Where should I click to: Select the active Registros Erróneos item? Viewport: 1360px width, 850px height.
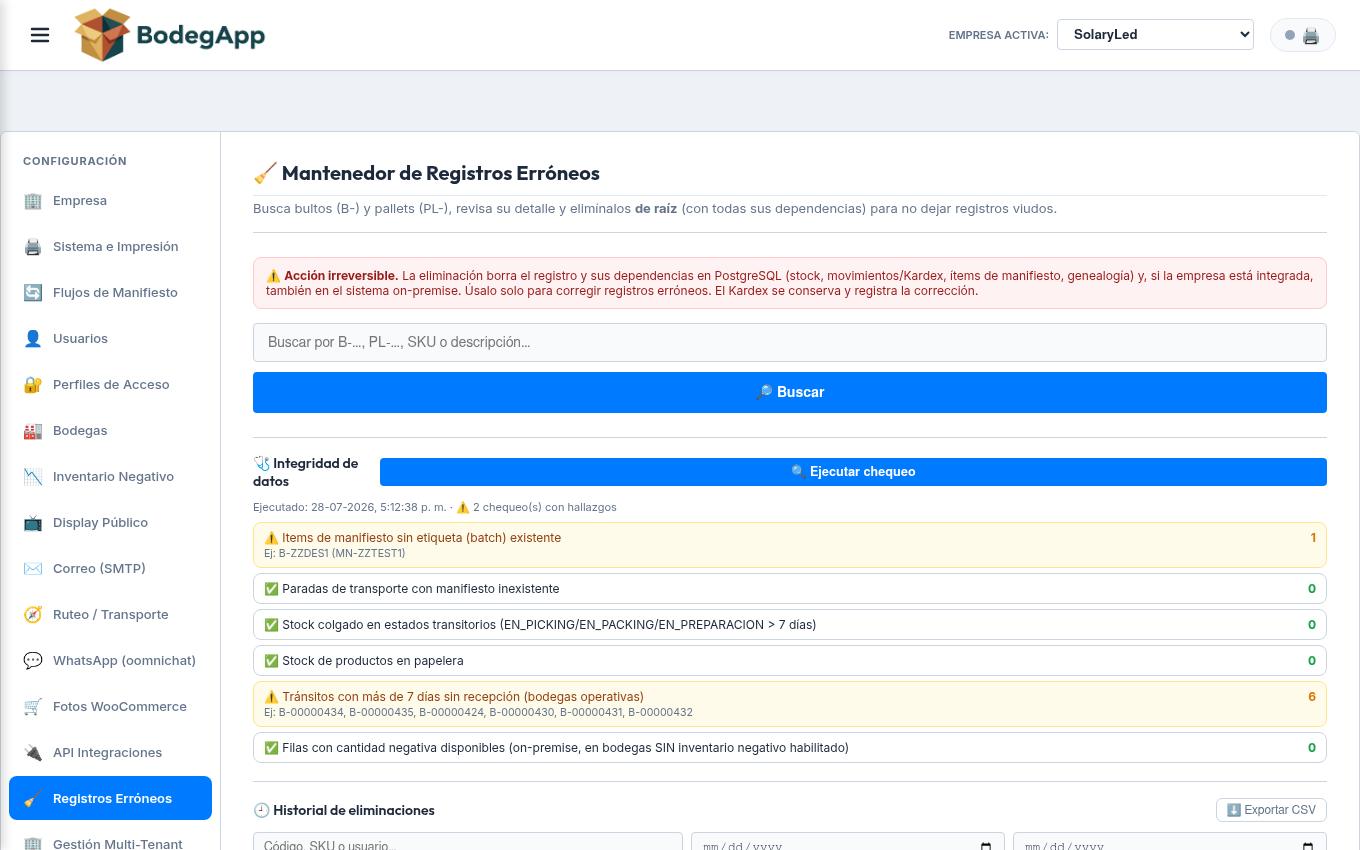[x=110, y=798]
